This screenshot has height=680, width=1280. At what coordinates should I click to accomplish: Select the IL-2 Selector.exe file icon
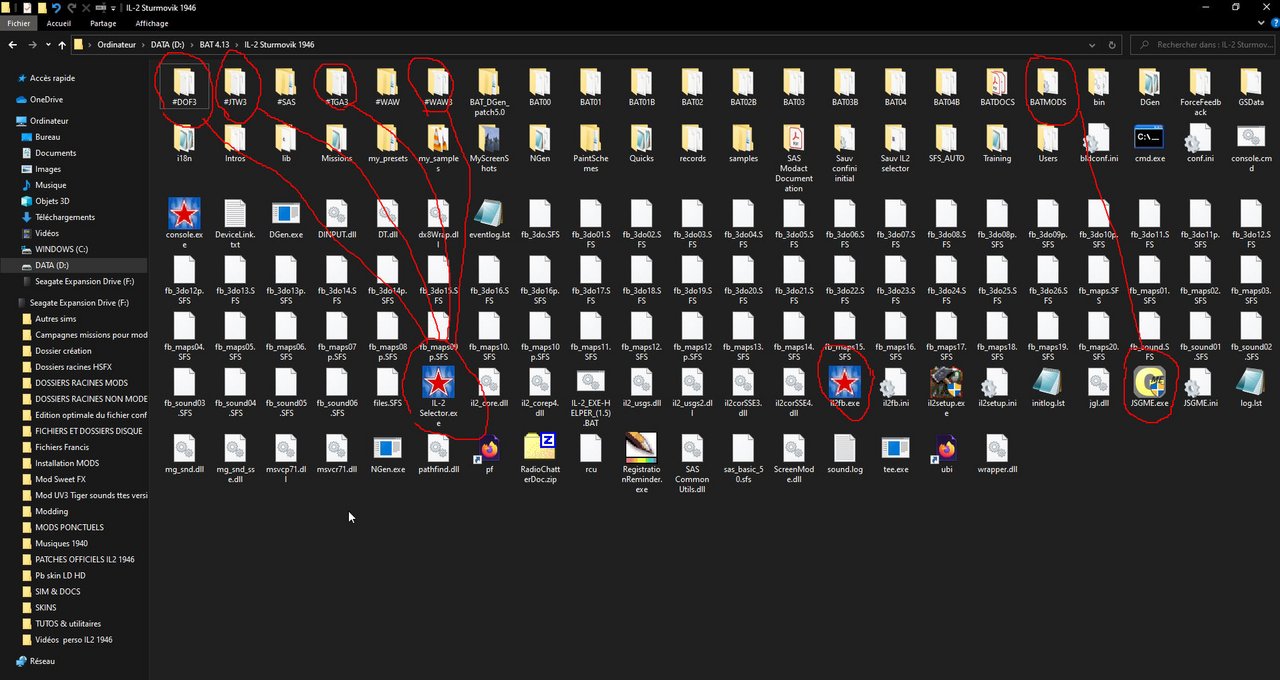coord(438,382)
